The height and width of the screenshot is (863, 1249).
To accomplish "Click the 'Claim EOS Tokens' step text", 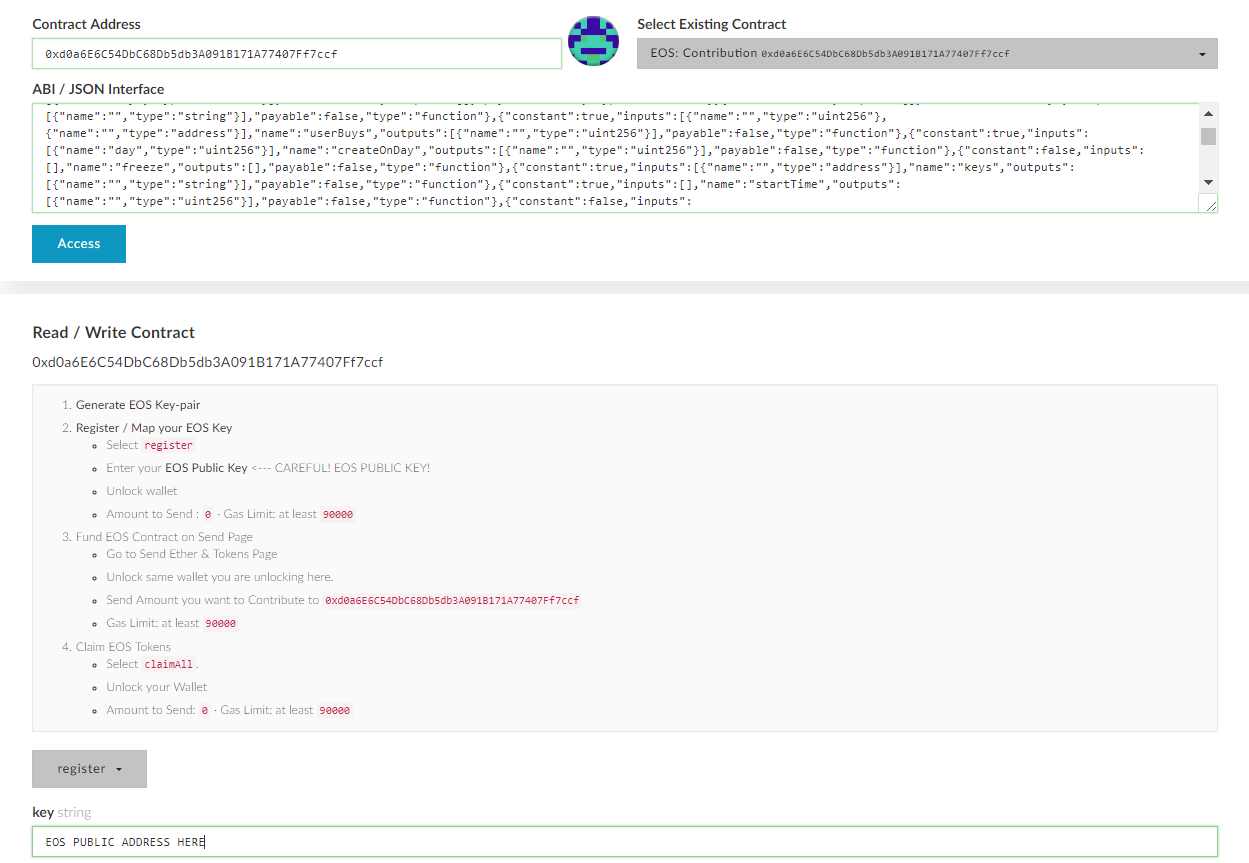I will click(123, 647).
